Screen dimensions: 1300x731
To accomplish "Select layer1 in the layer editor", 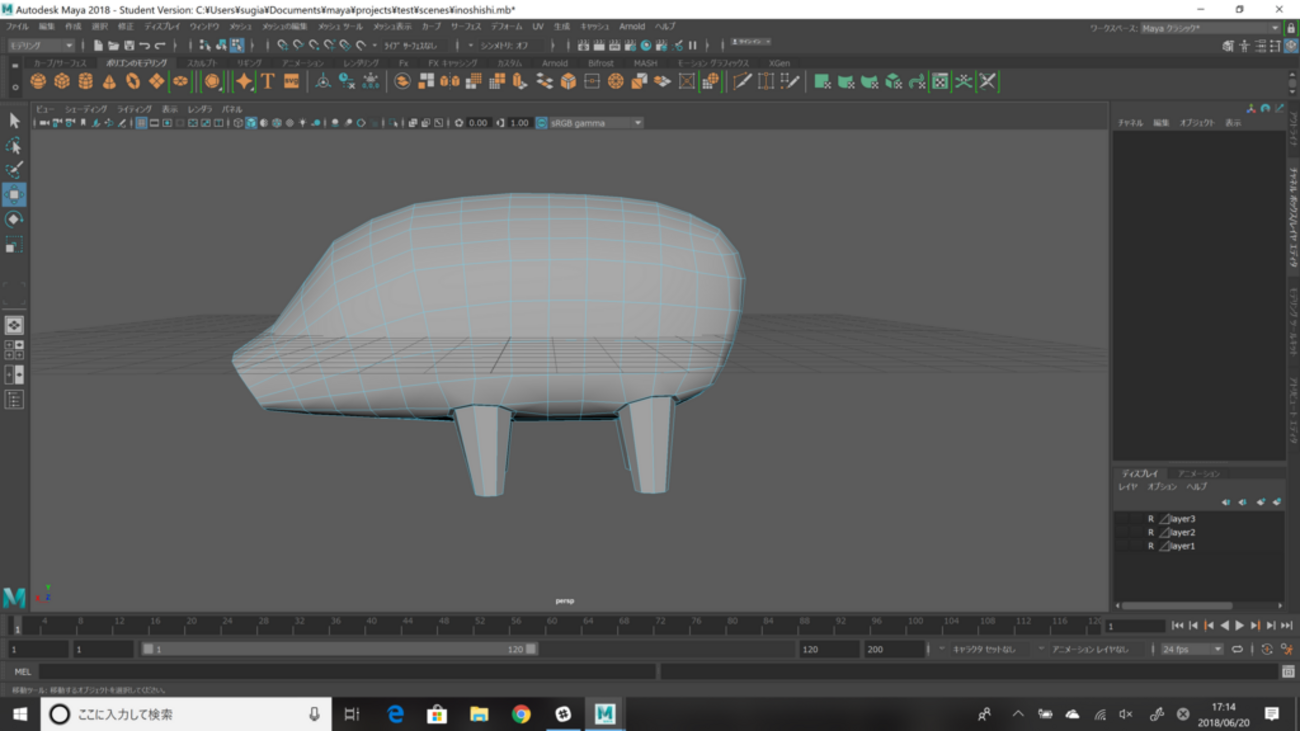I will [x=1182, y=546].
